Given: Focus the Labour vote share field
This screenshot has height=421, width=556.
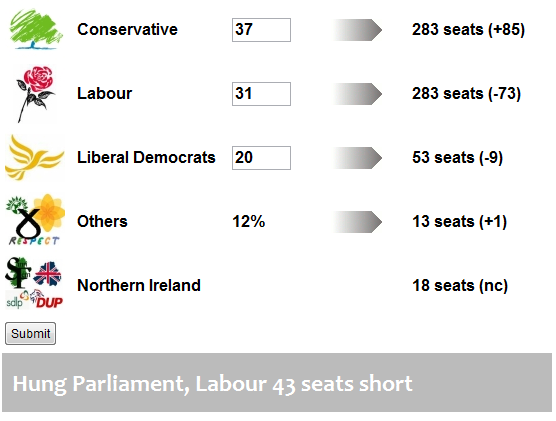Looking at the screenshot, I should [261, 94].
